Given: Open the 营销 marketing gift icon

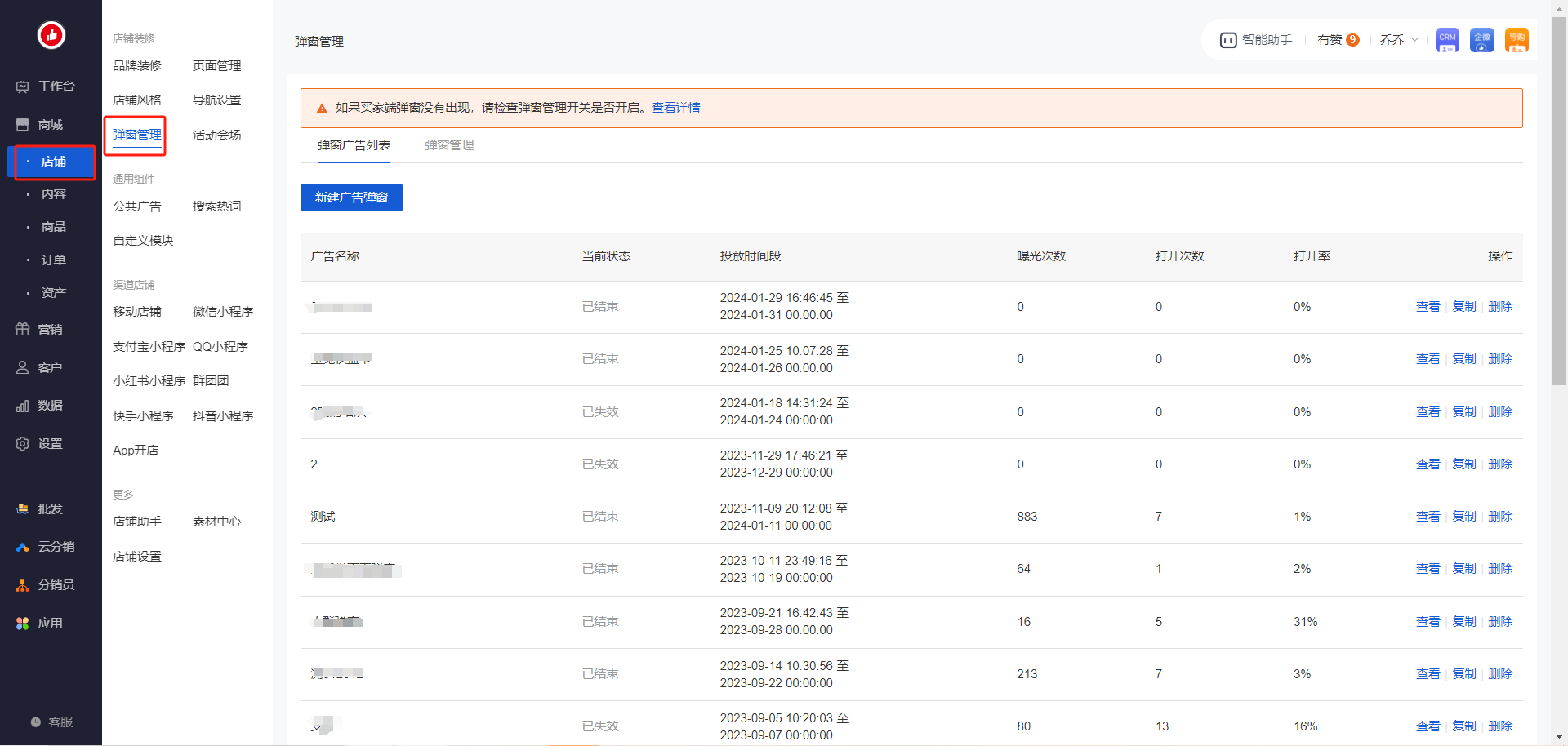Looking at the screenshot, I should click(x=23, y=330).
